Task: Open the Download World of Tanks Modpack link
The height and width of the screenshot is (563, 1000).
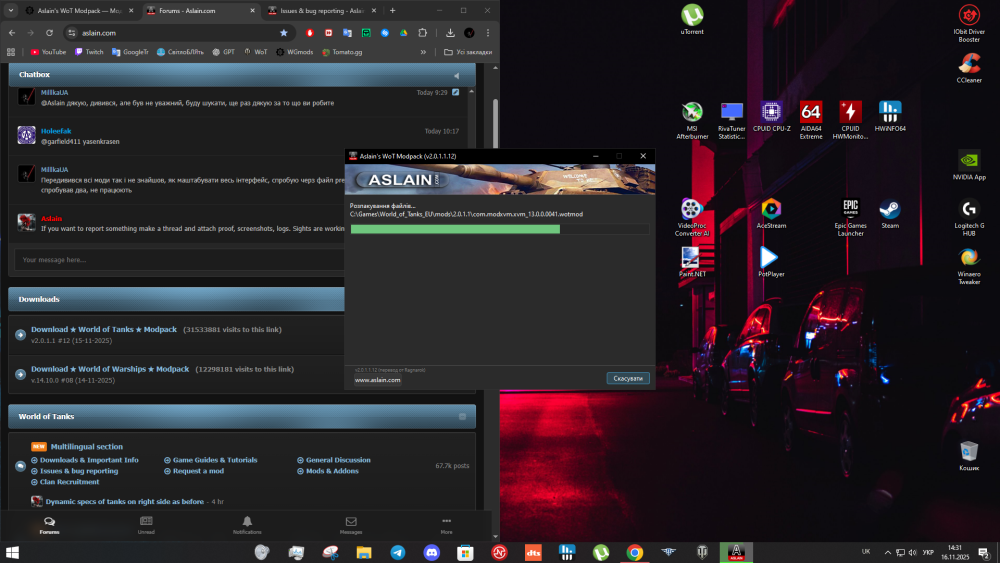Action: (104, 330)
